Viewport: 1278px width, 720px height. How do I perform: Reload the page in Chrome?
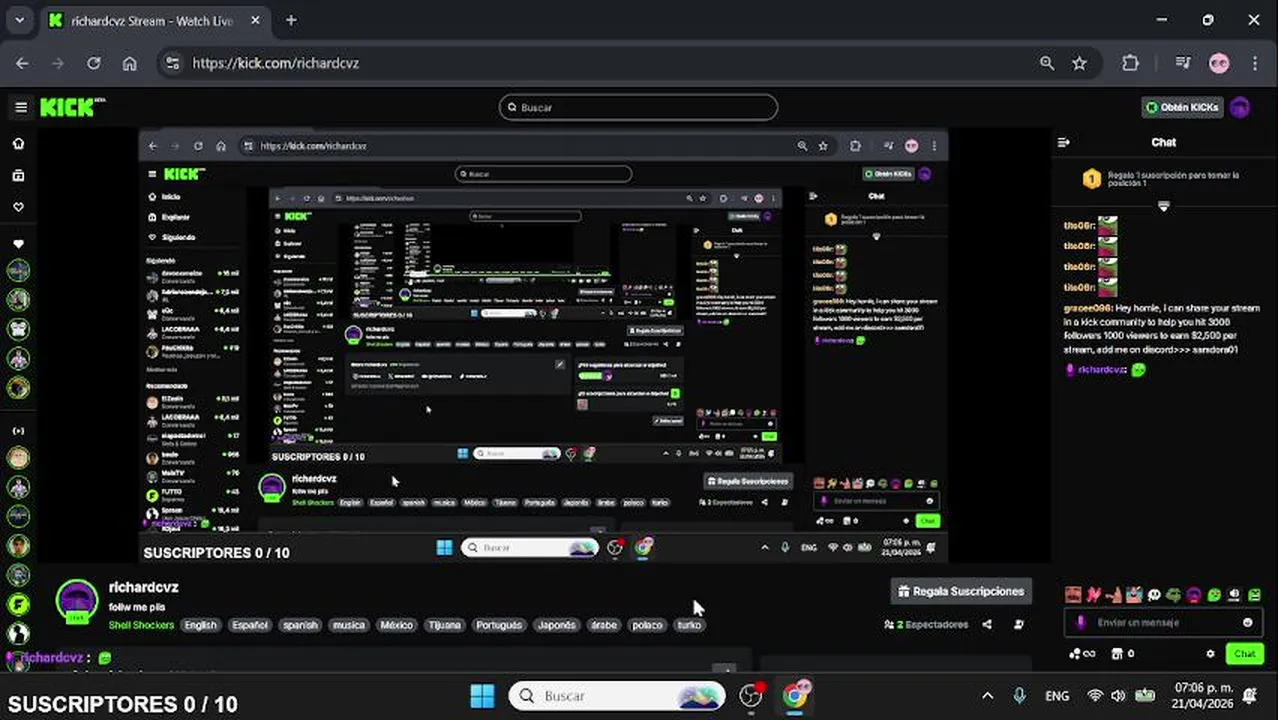(93, 63)
